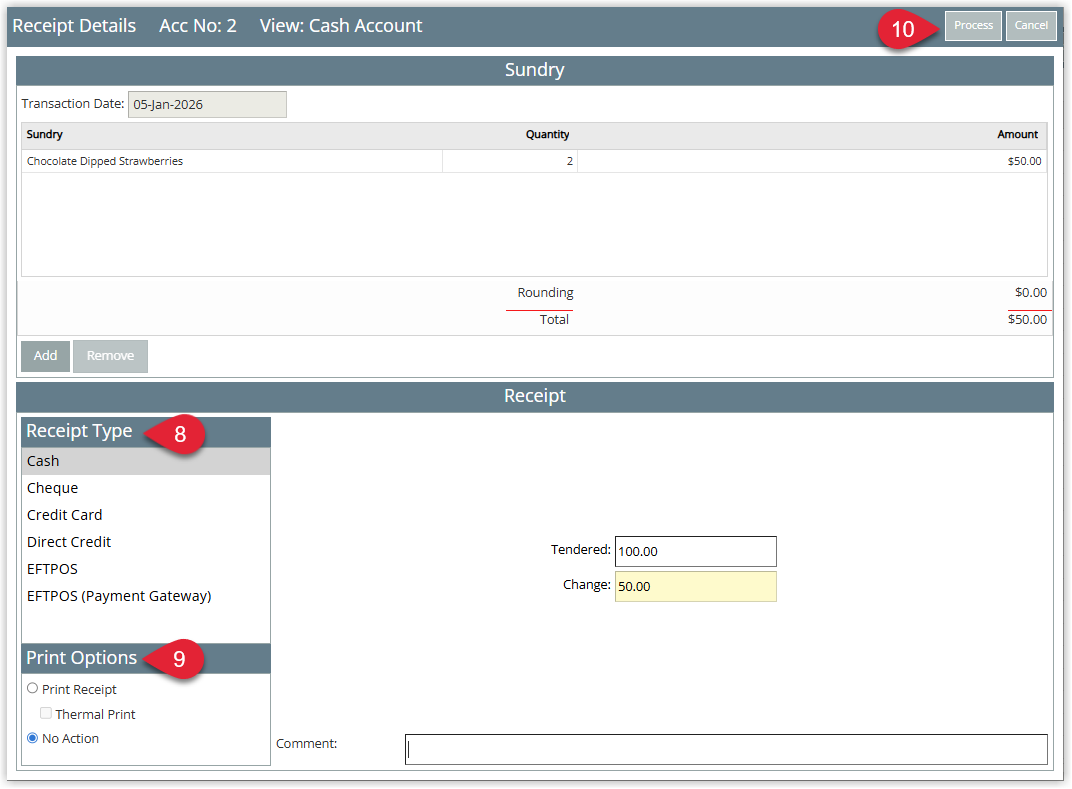Select Credit Card receipt type
This screenshot has height=789, width=1072.
pos(146,516)
